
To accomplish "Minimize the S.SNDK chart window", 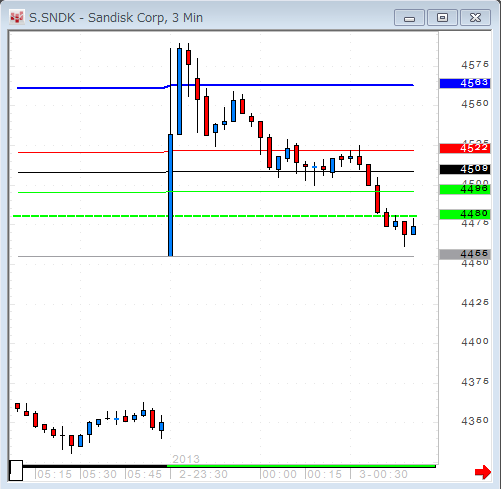I will pos(409,18).
